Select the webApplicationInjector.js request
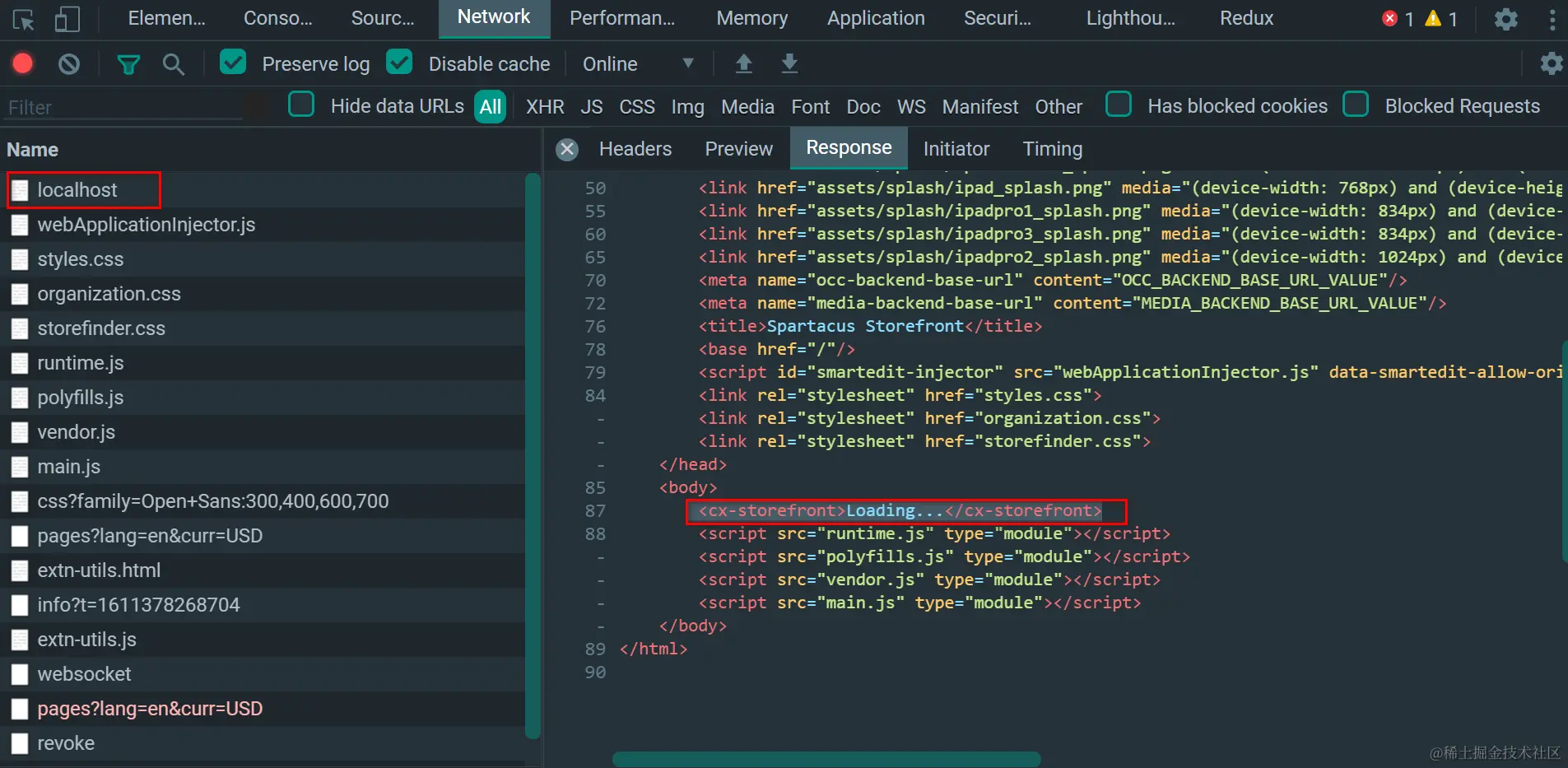The width and height of the screenshot is (1568, 768). point(263,225)
